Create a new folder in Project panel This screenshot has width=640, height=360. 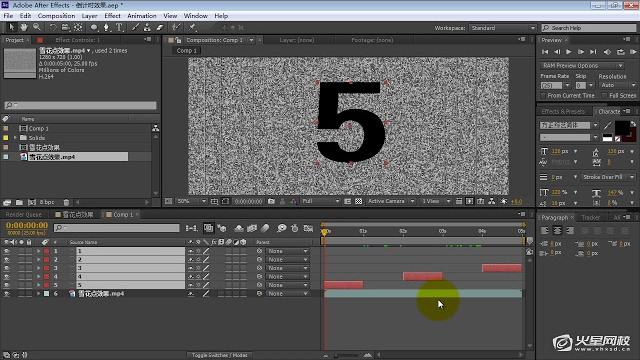(19, 202)
